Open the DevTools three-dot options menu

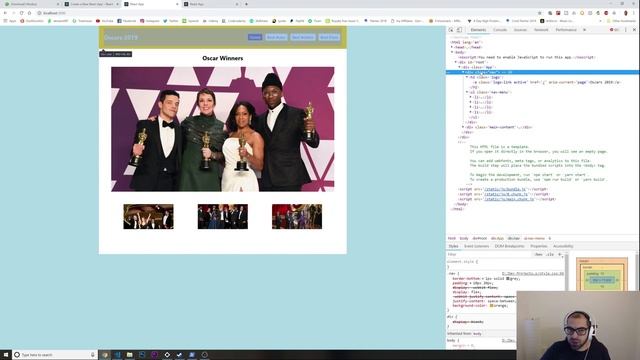point(626,30)
